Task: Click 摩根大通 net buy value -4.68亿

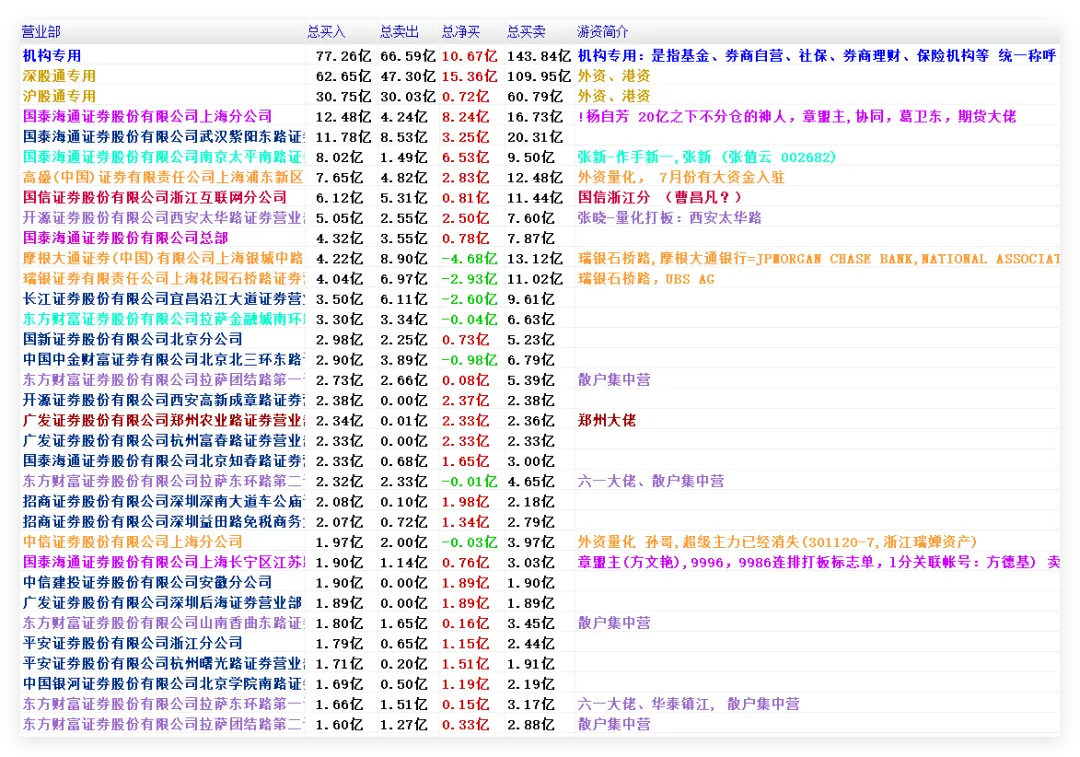Action: click(x=469, y=258)
